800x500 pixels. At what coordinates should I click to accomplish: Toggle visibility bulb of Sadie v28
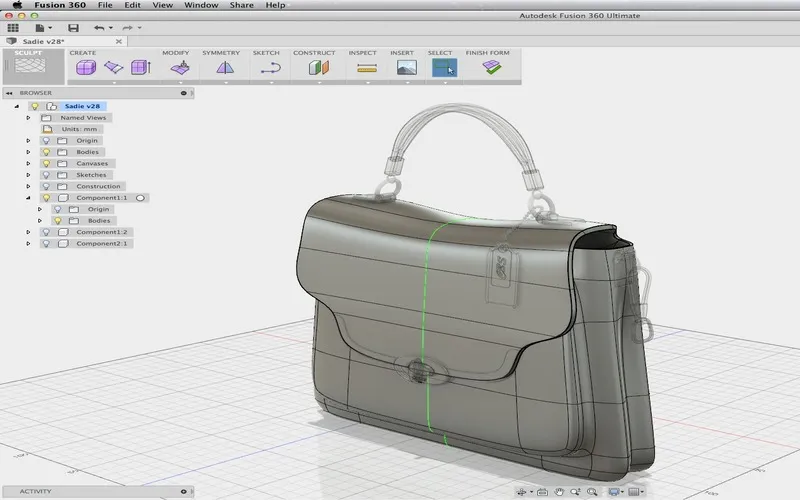pyautogui.click(x=35, y=106)
